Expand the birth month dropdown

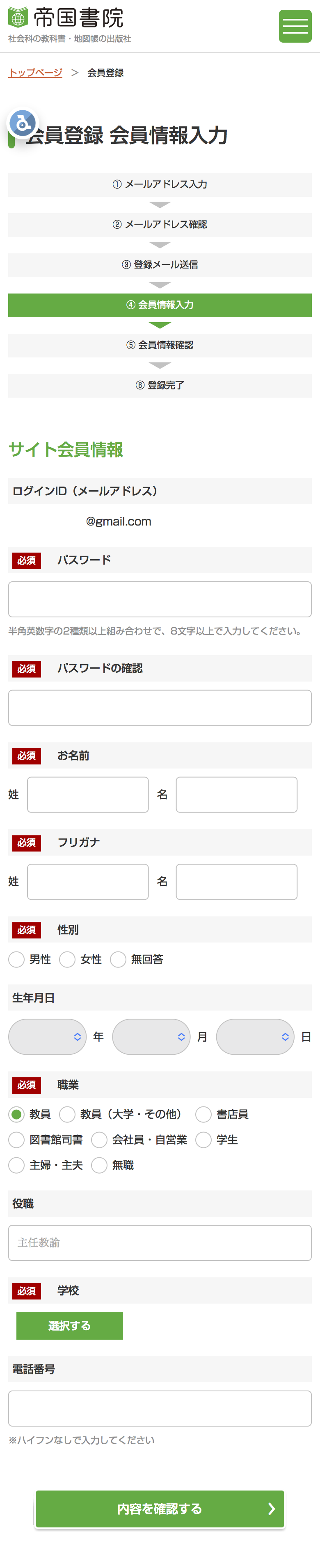151,1037
